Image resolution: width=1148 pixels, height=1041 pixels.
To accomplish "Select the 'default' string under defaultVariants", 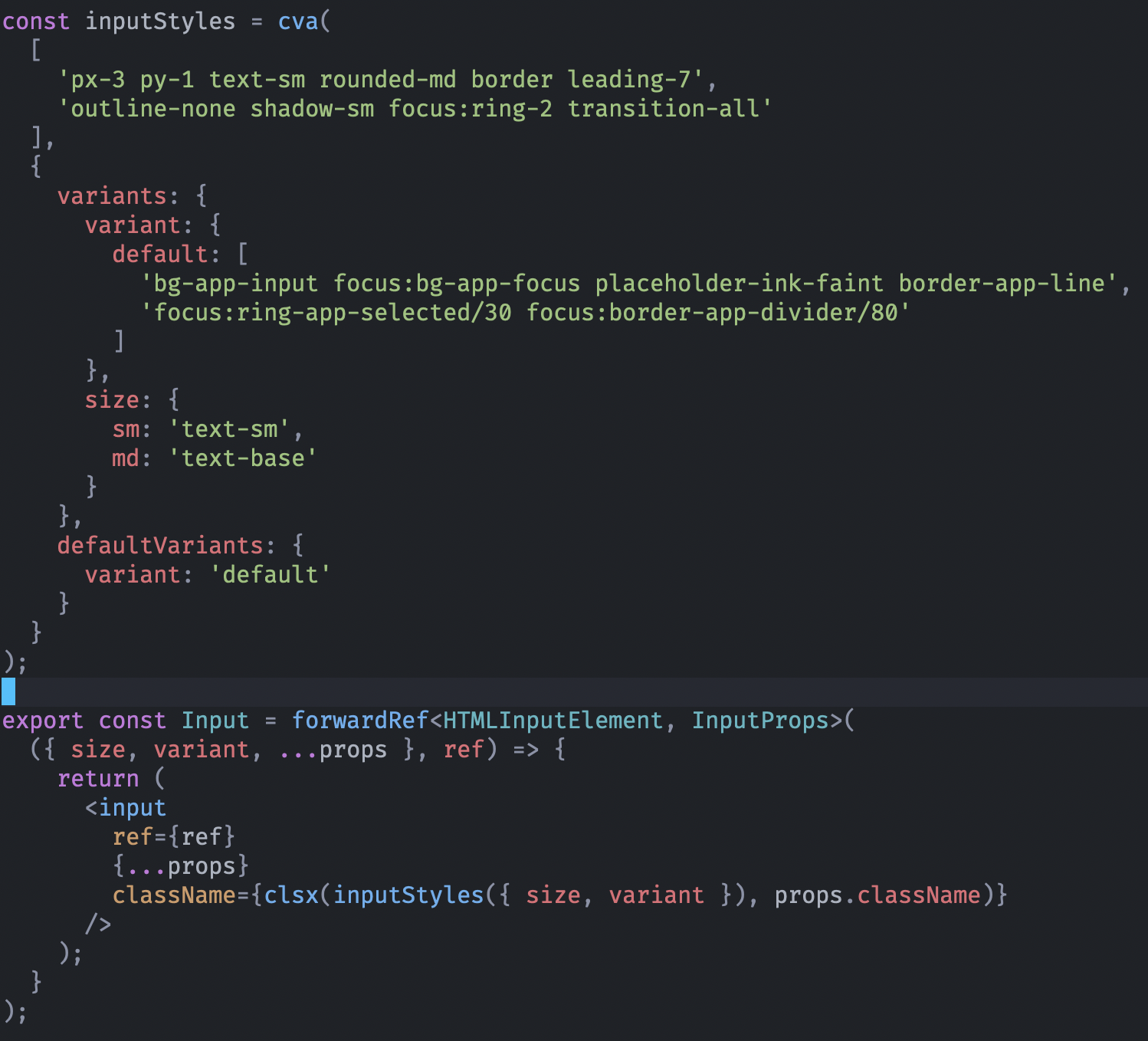I will click(x=270, y=575).
